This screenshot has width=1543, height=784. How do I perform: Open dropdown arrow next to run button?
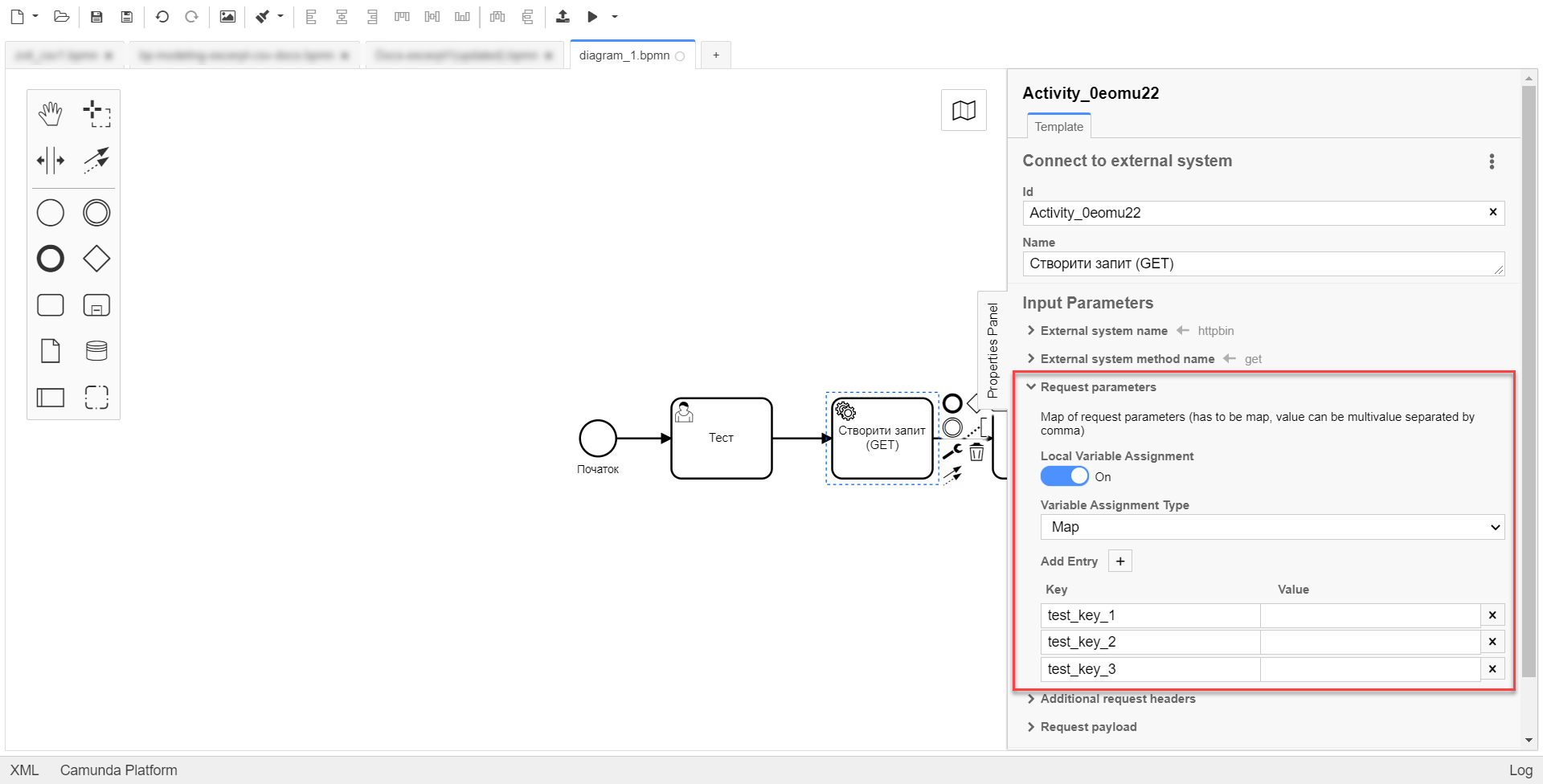(615, 16)
